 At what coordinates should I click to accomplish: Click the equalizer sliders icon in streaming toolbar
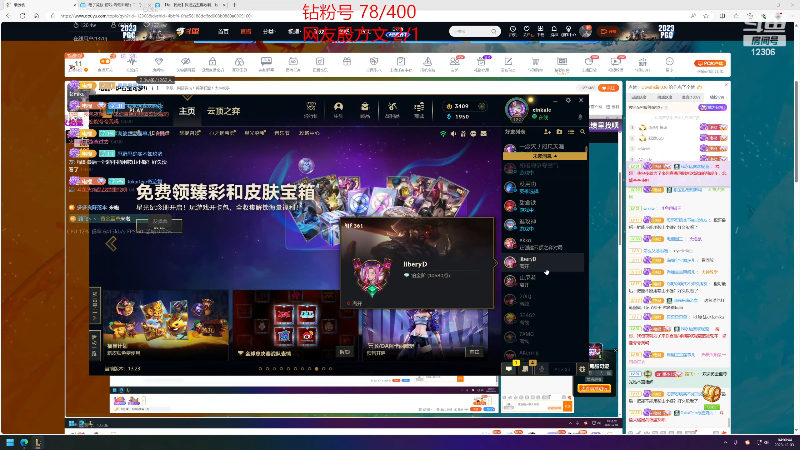[x=642, y=64]
